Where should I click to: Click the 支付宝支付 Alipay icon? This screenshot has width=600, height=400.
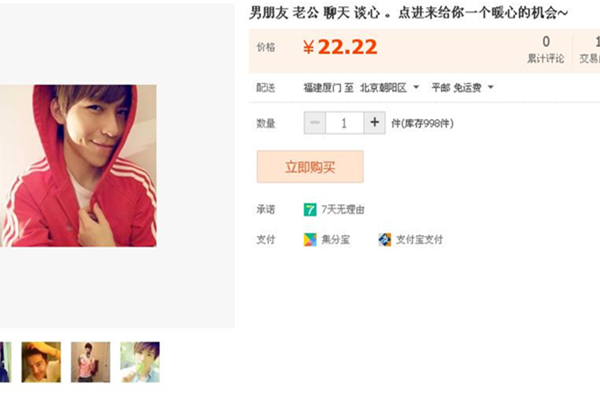point(385,240)
